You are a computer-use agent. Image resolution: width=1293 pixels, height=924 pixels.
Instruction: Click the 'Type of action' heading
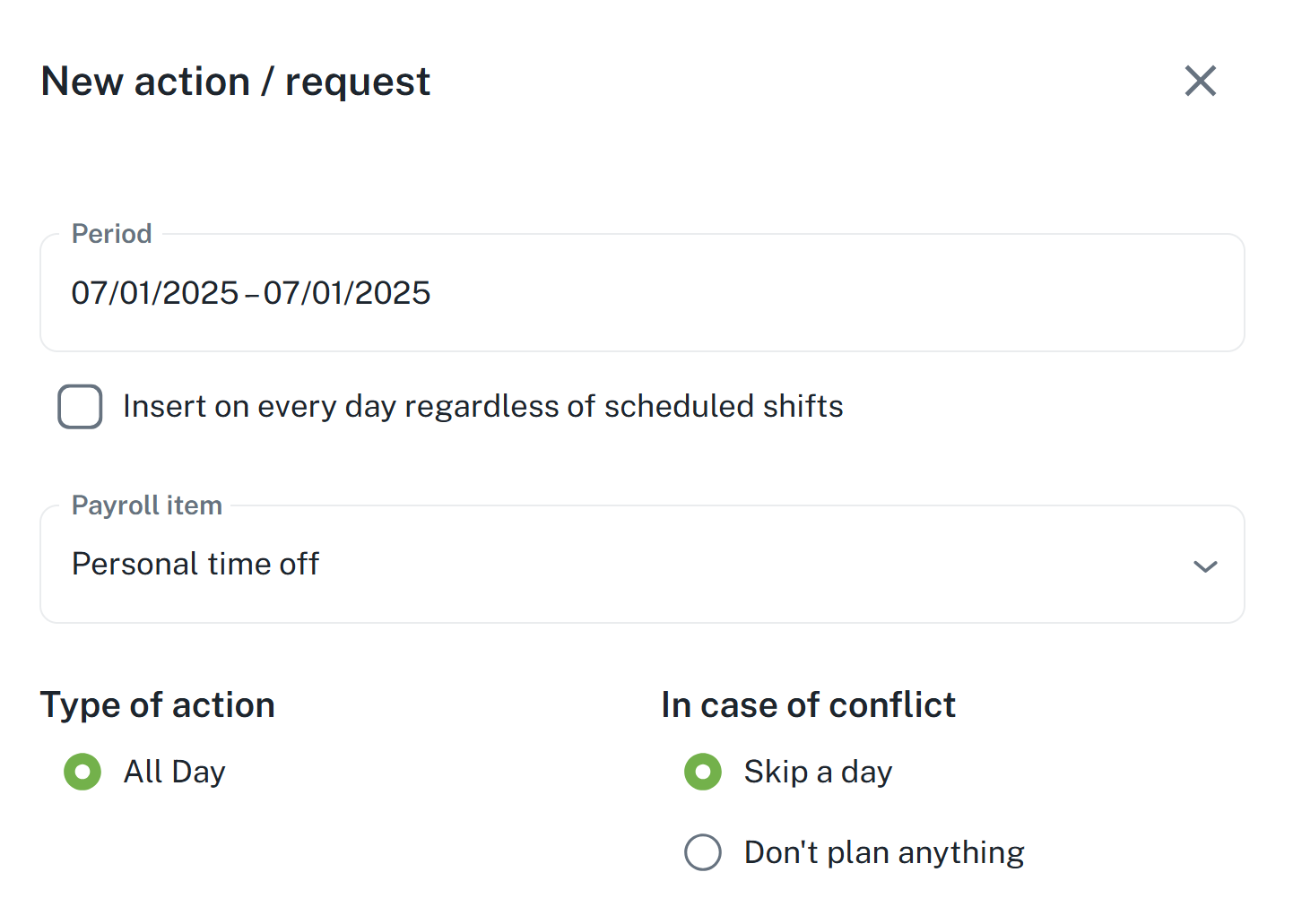158,705
